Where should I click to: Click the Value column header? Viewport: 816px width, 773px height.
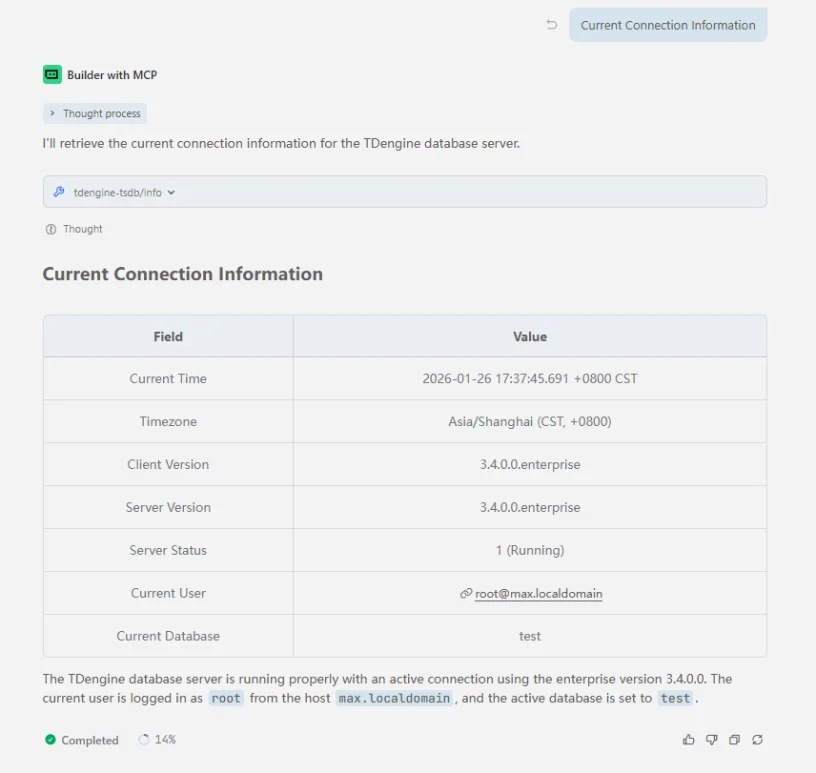(x=529, y=337)
